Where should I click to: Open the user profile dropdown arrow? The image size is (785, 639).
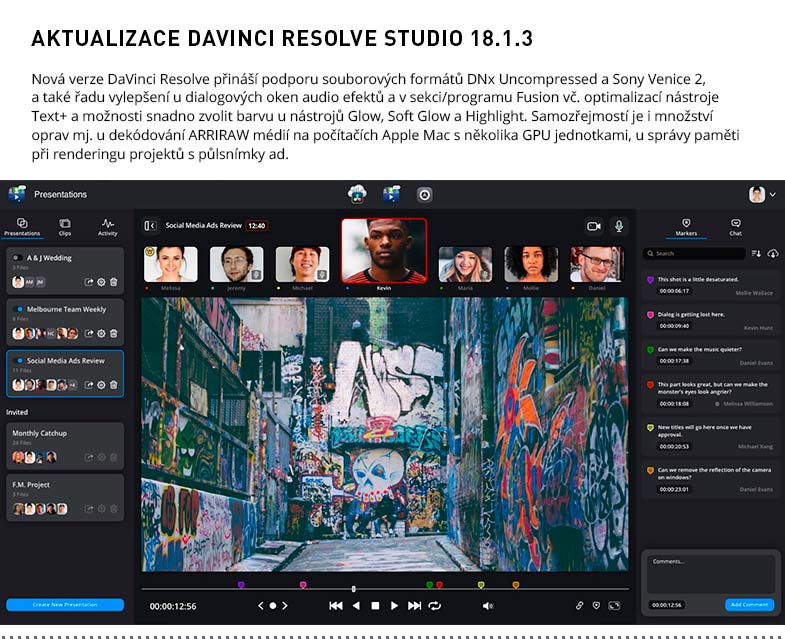(x=772, y=194)
